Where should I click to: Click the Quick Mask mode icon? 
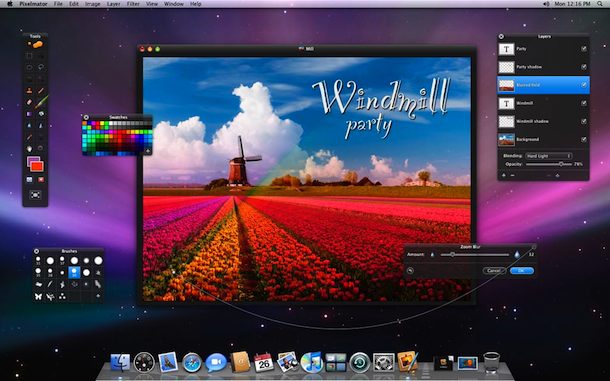[29, 179]
